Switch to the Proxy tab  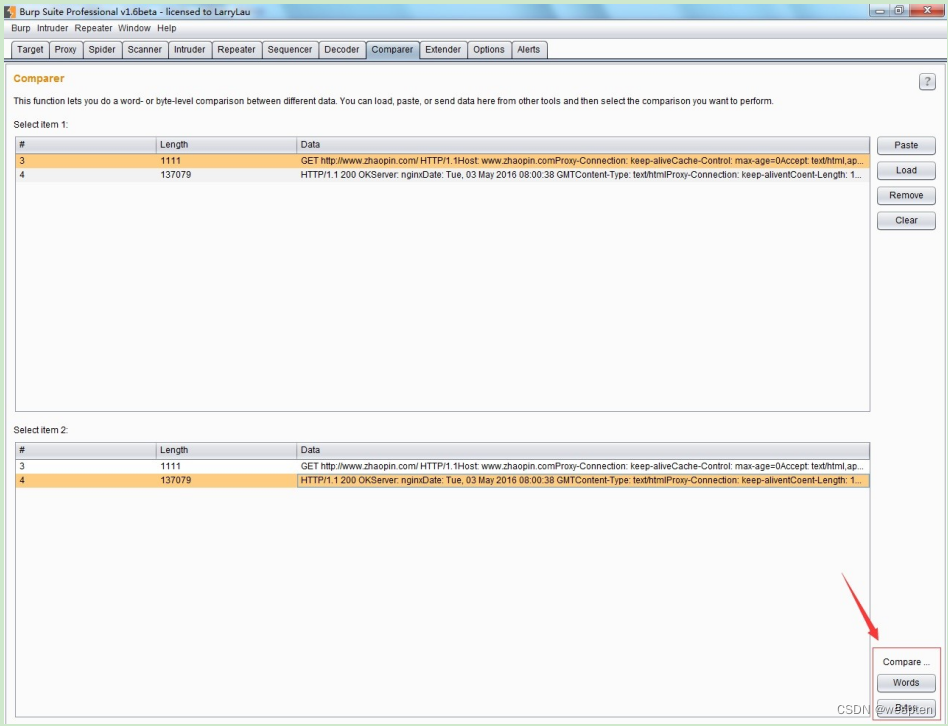(65, 50)
